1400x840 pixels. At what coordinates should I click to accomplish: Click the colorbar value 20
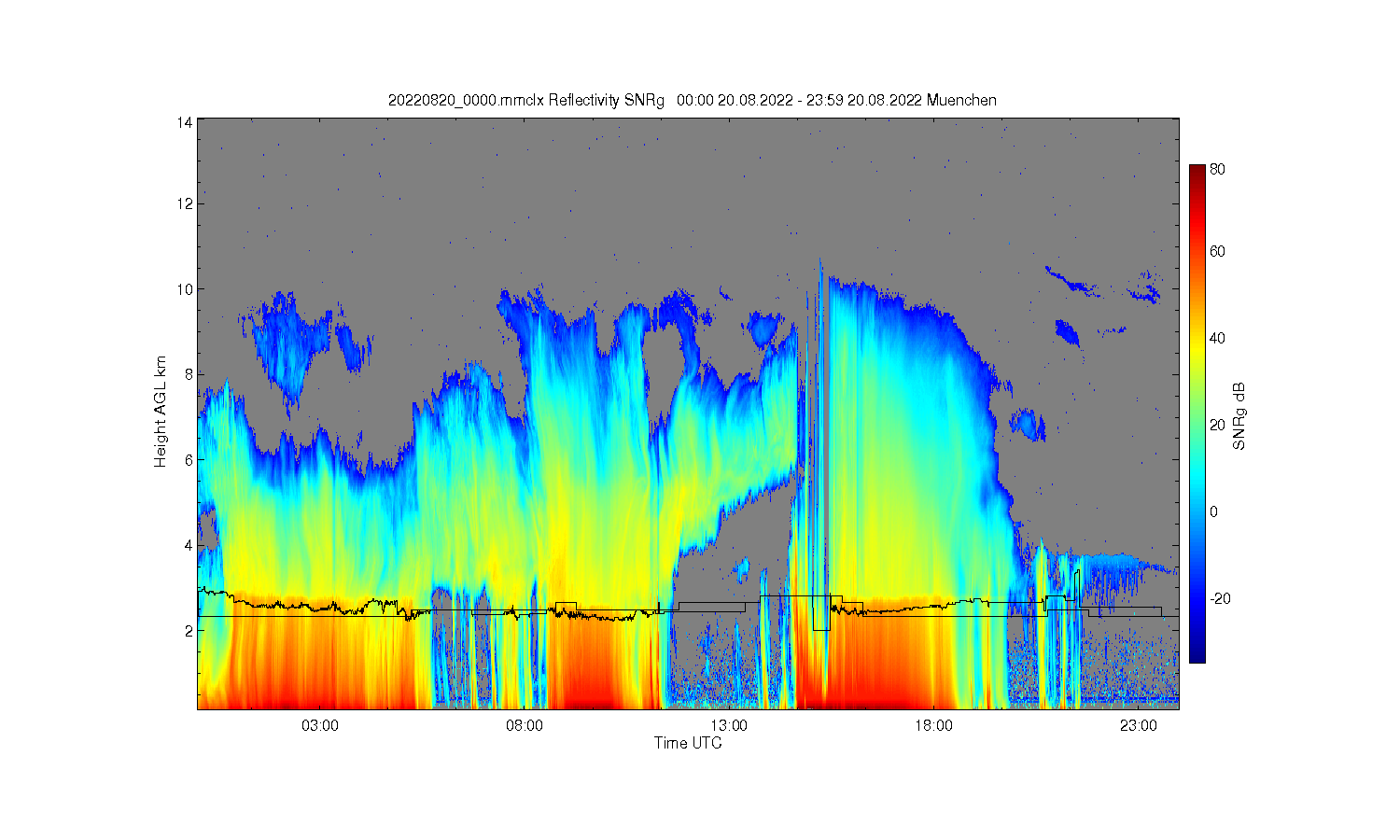tap(1217, 425)
